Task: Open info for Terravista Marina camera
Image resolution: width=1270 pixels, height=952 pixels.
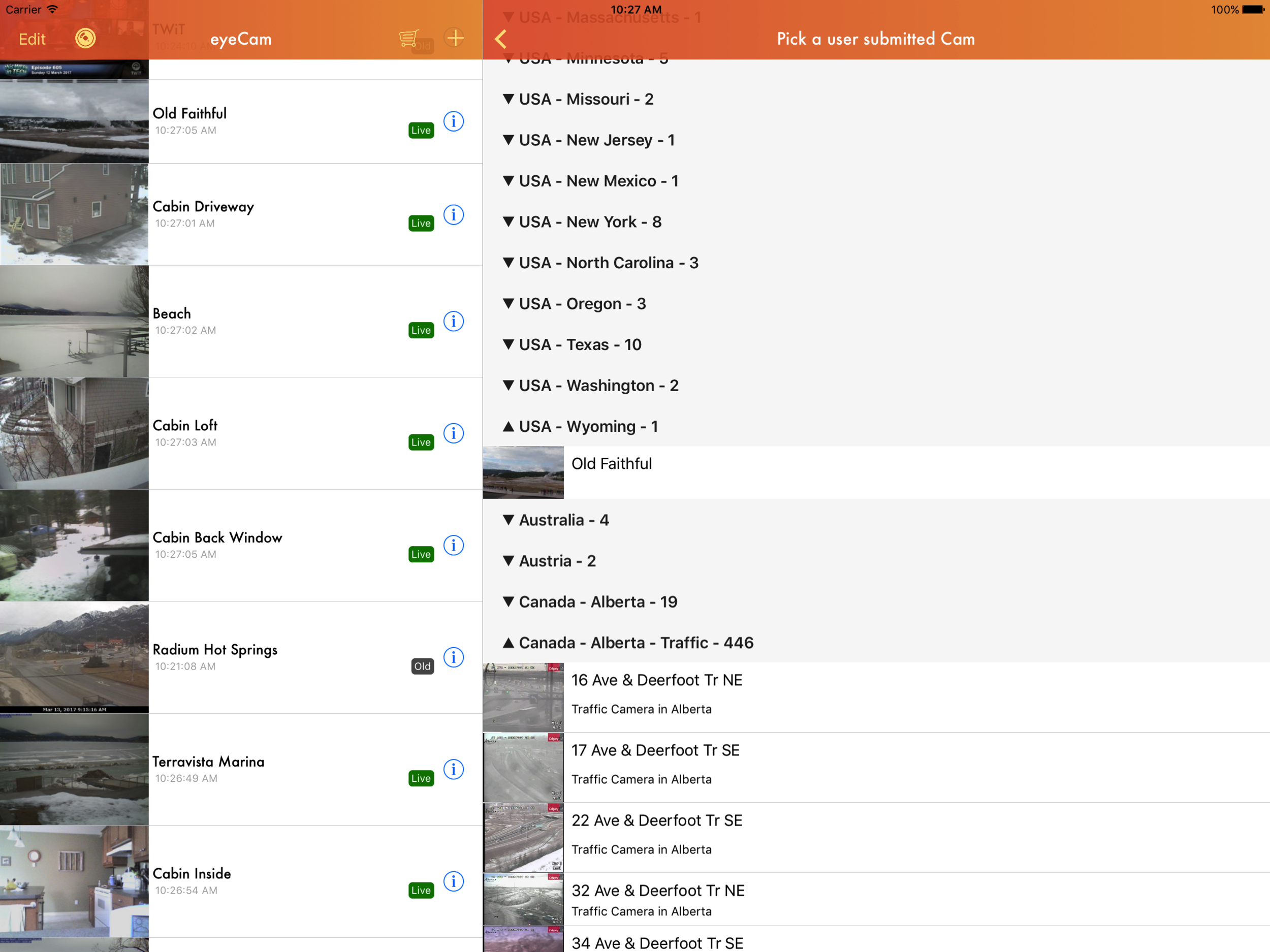Action: point(454,769)
